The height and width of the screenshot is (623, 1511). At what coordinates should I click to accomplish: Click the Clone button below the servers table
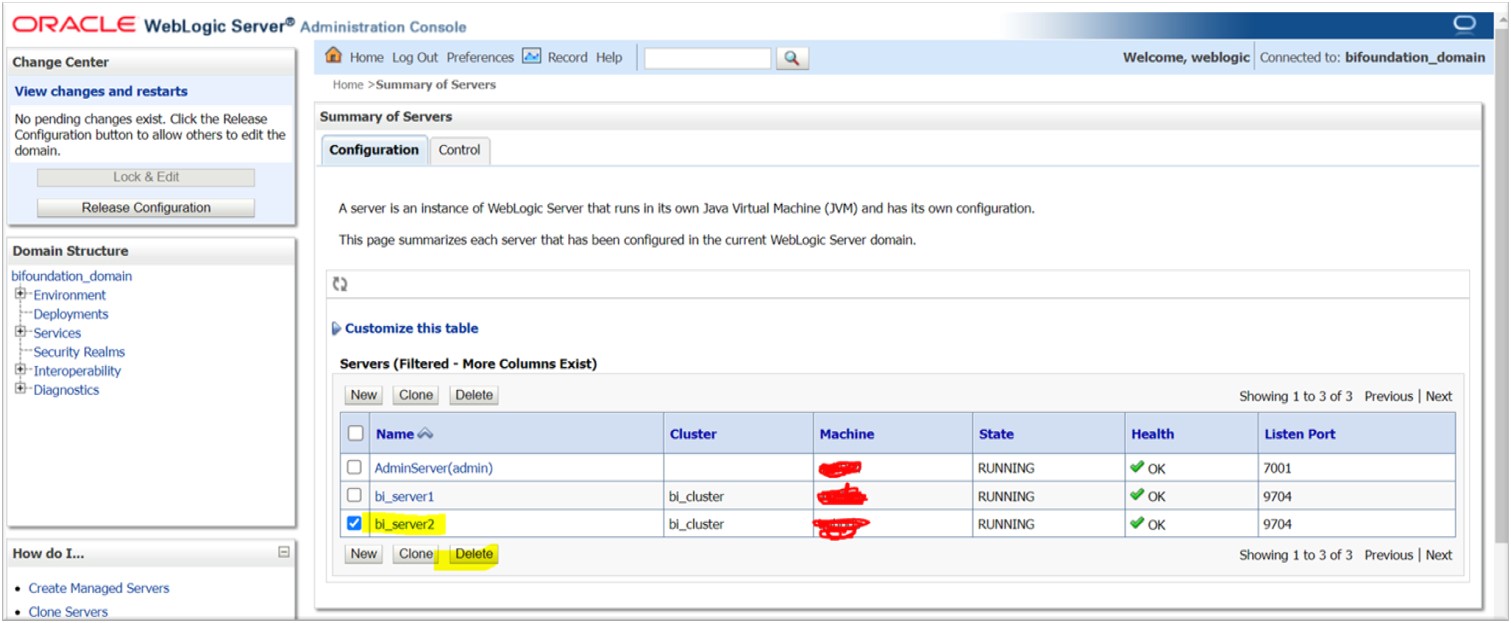pyautogui.click(x=416, y=554)
